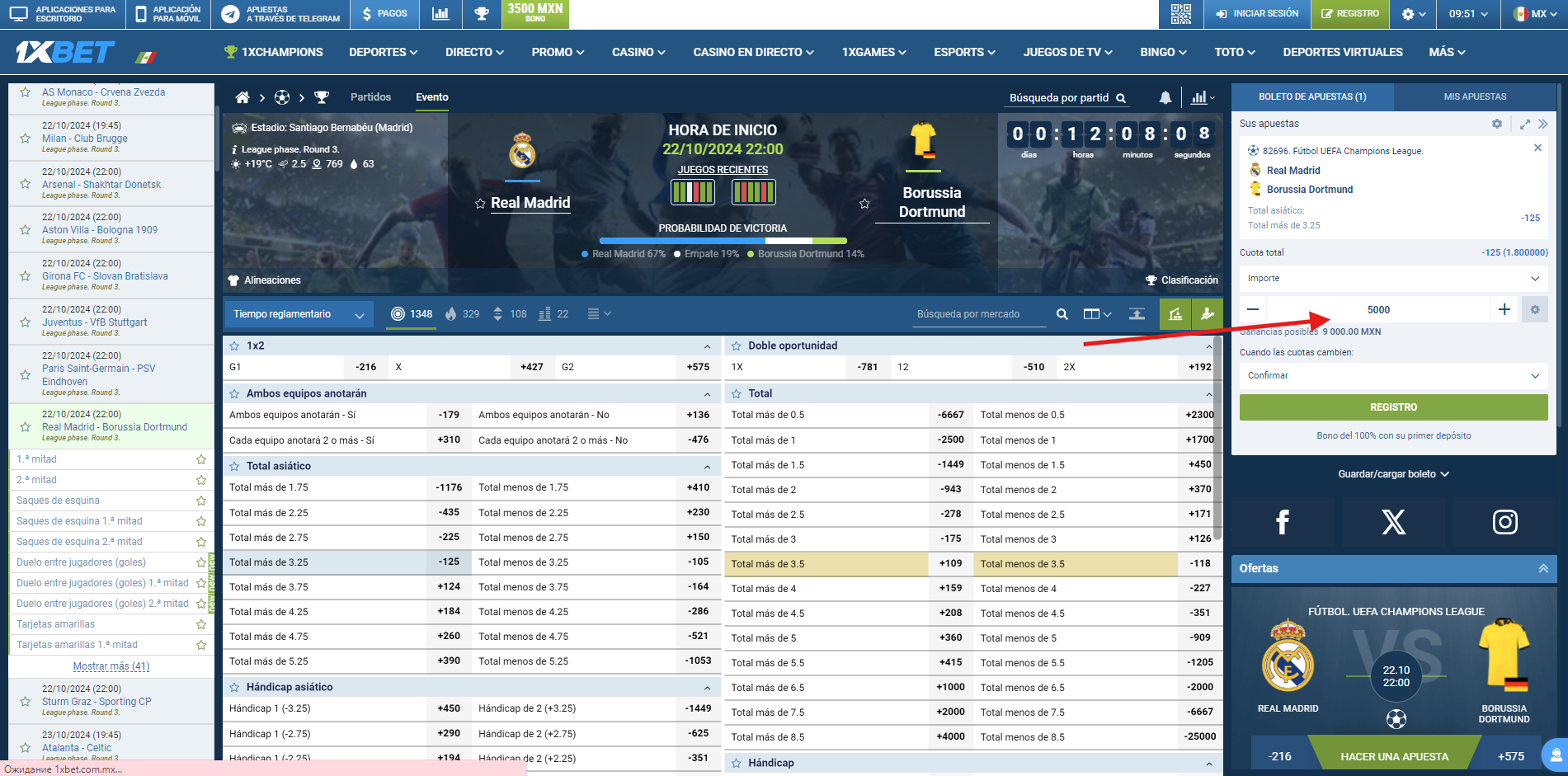
Task: Click the notification bell icon
Action: tap(1165, 98)
